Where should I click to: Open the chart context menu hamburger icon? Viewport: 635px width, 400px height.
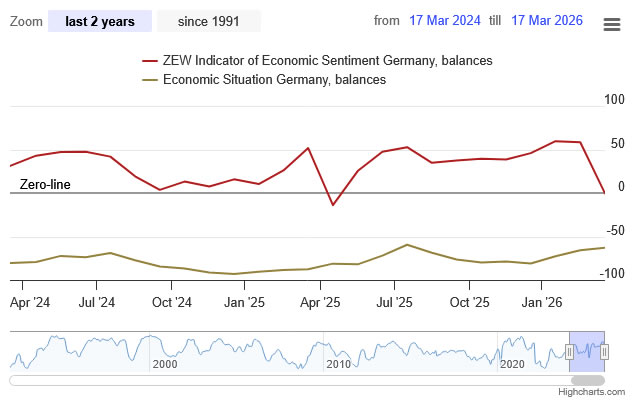point(612,25)
